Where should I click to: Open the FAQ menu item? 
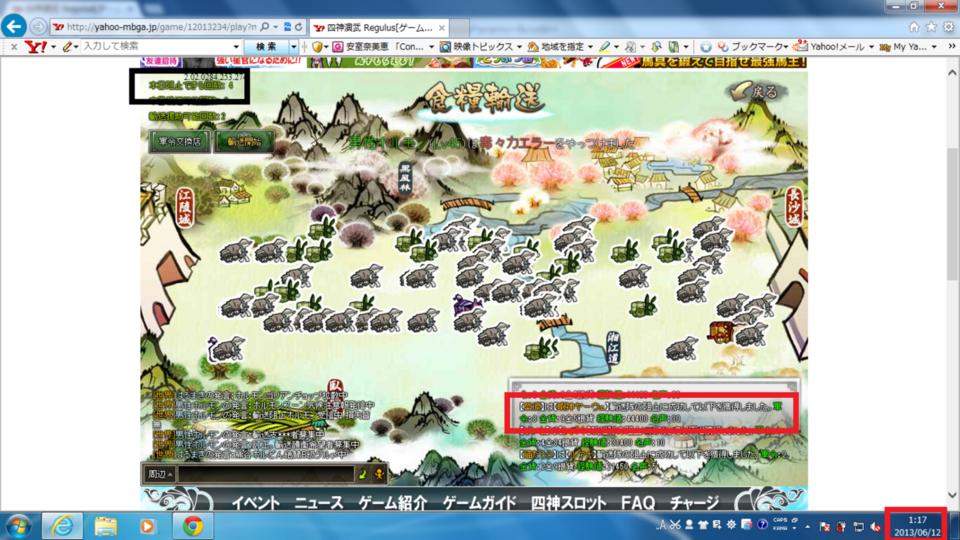pos(638,503)
